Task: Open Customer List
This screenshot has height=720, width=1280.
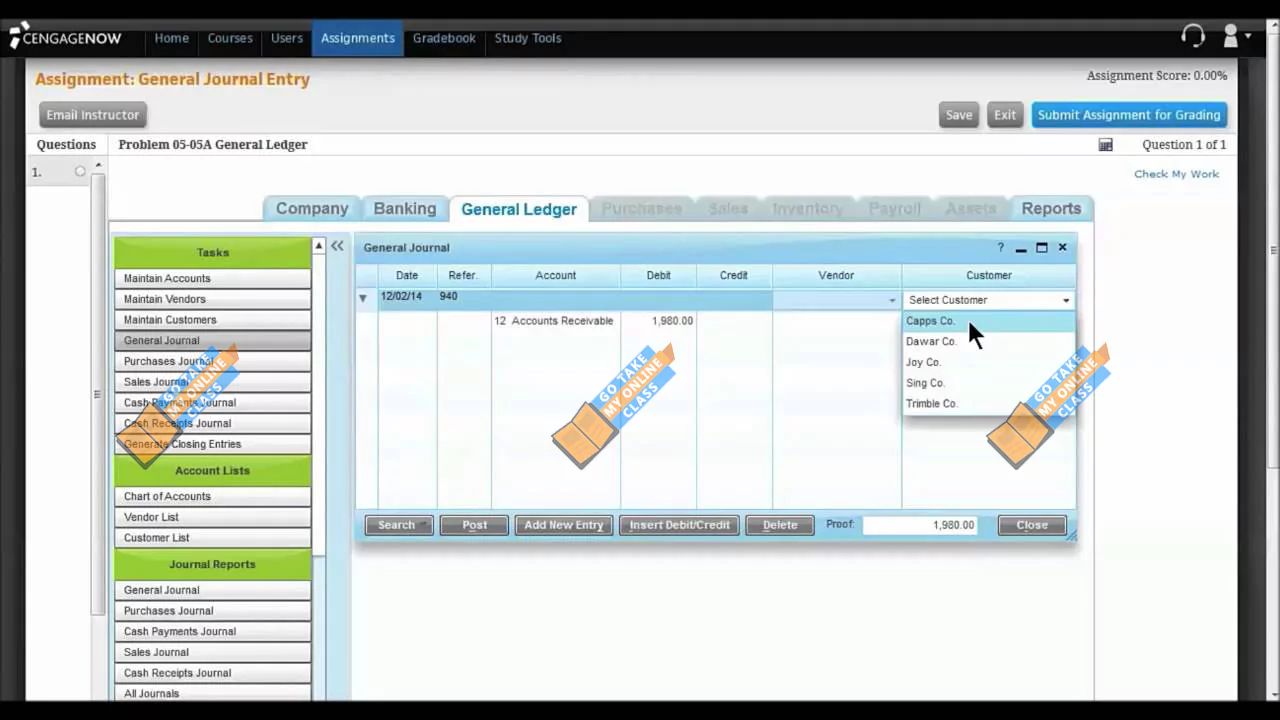Action: click(x=213, y=538)
